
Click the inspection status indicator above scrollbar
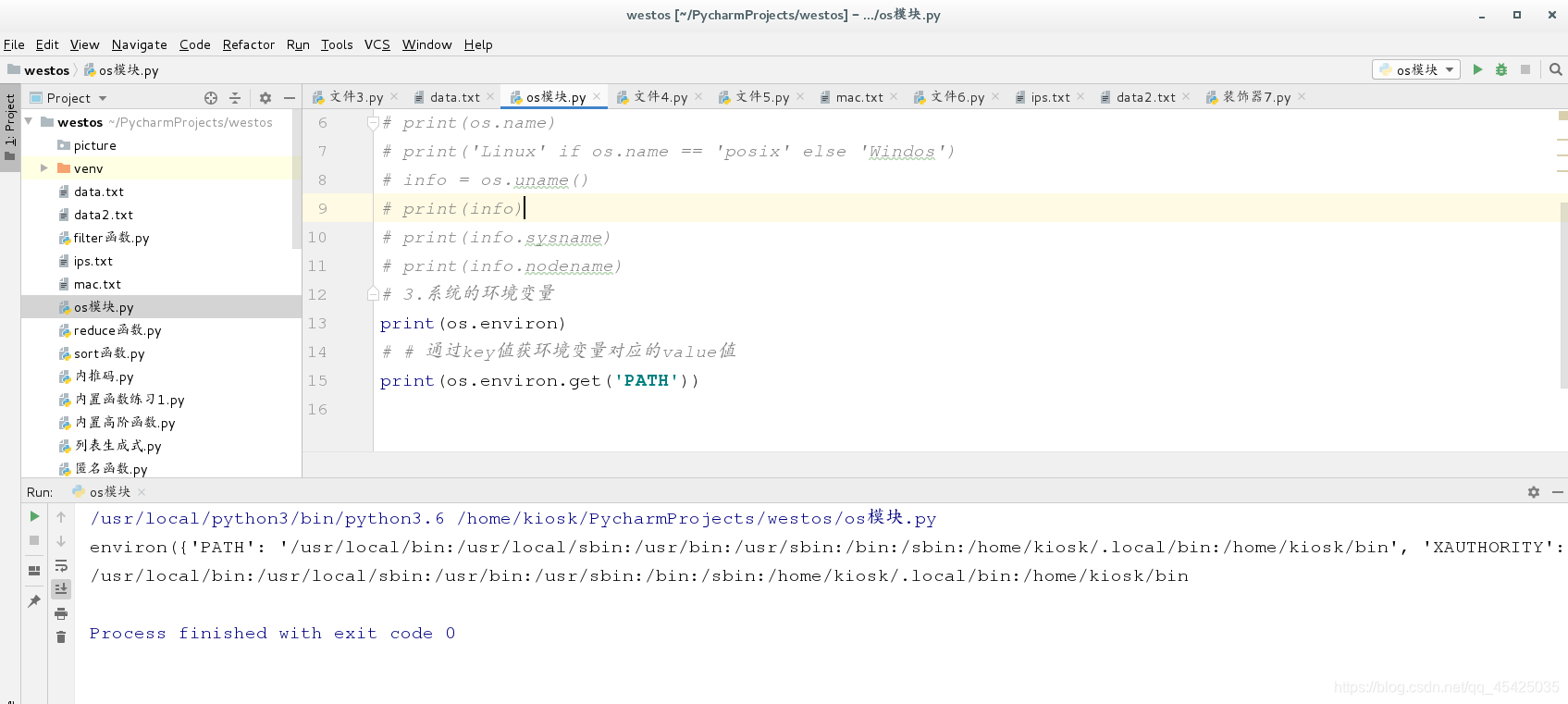click(x=1562, y=116)
